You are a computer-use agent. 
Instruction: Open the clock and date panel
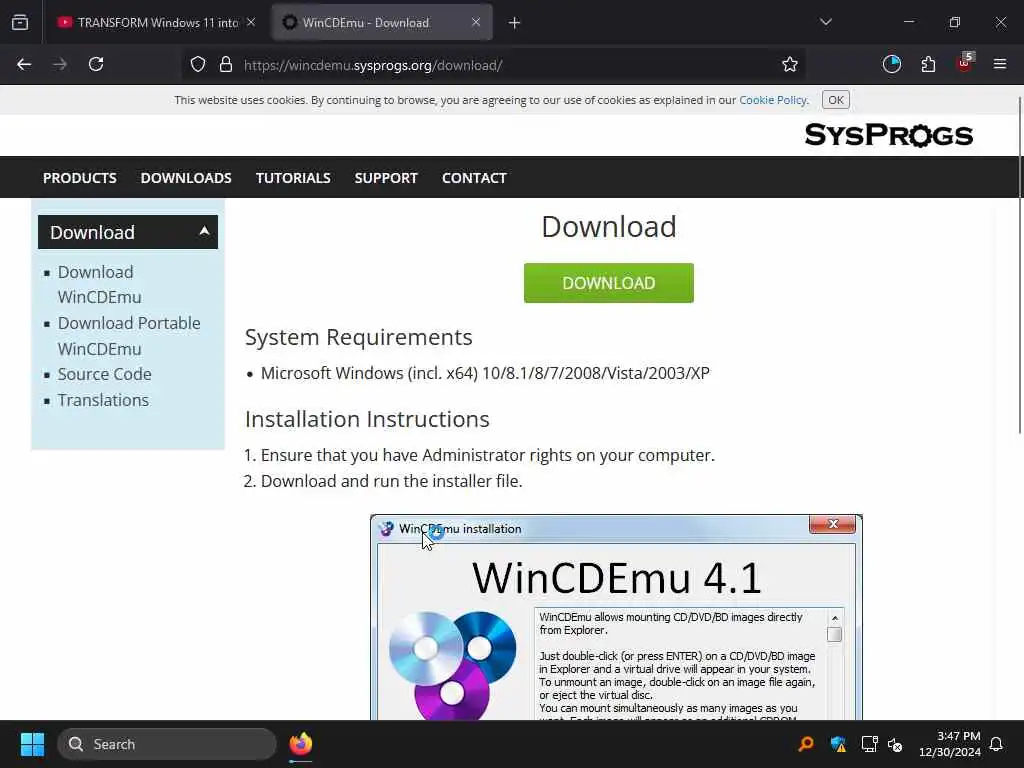[x=950, y=744]
